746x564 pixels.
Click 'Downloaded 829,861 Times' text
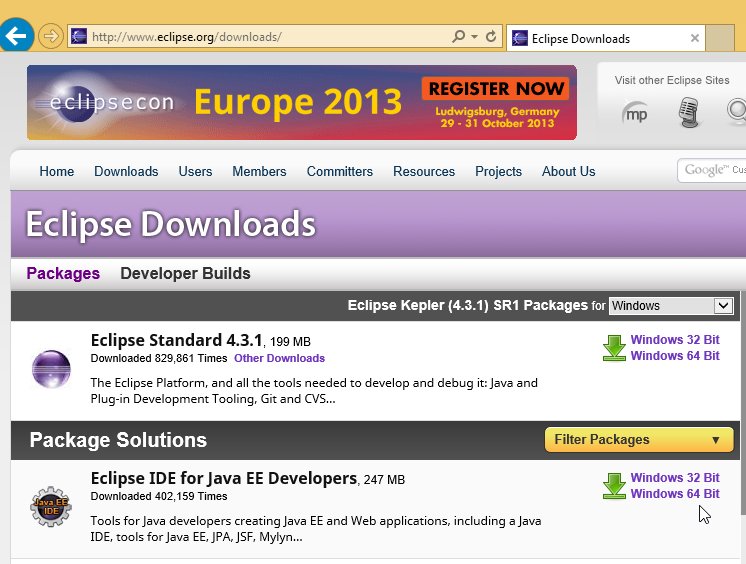coord(159,358)
